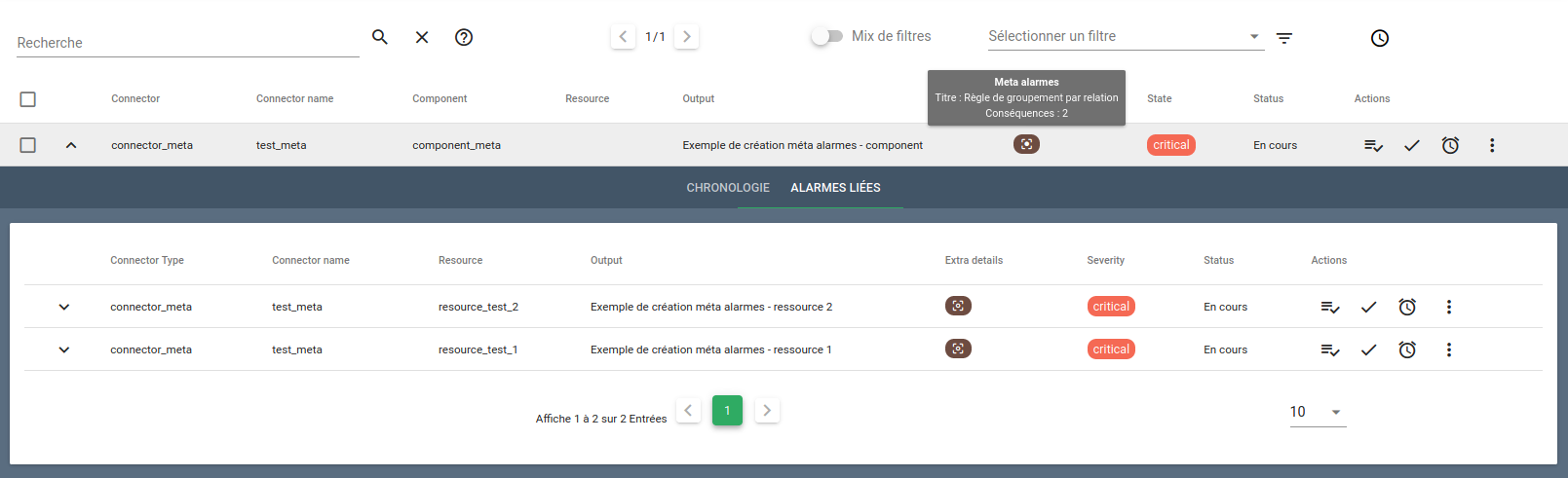1568x478 pixels.
Task: Go to previous page in top pager
Action: 623,37
